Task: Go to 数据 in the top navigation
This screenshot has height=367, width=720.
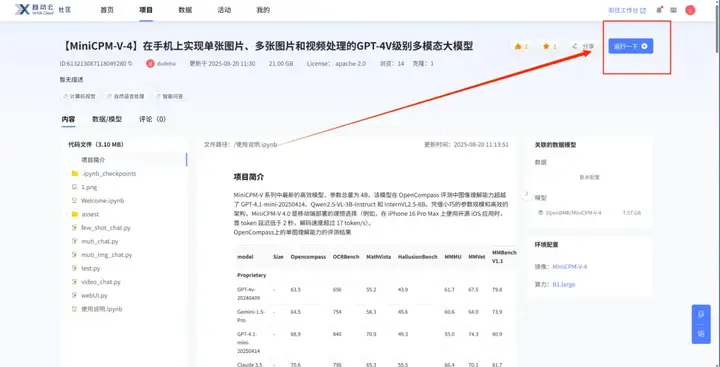Action: [x=185, y=10]
